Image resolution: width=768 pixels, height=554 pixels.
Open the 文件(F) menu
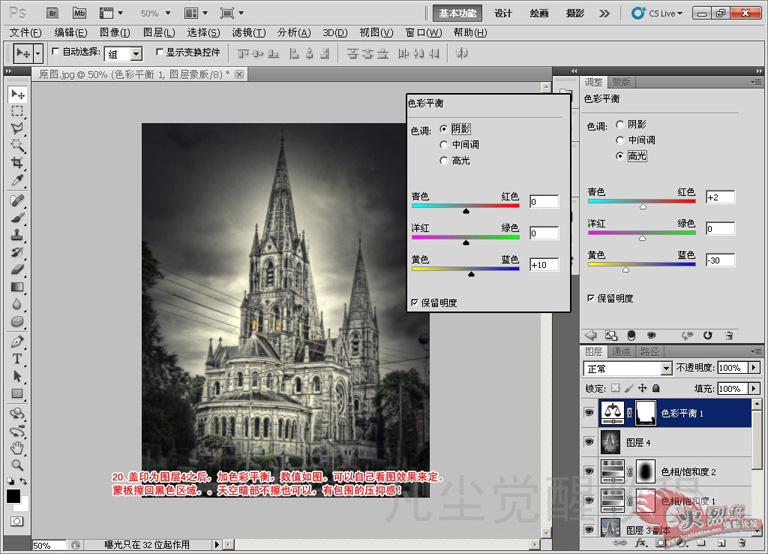point(25,33)
